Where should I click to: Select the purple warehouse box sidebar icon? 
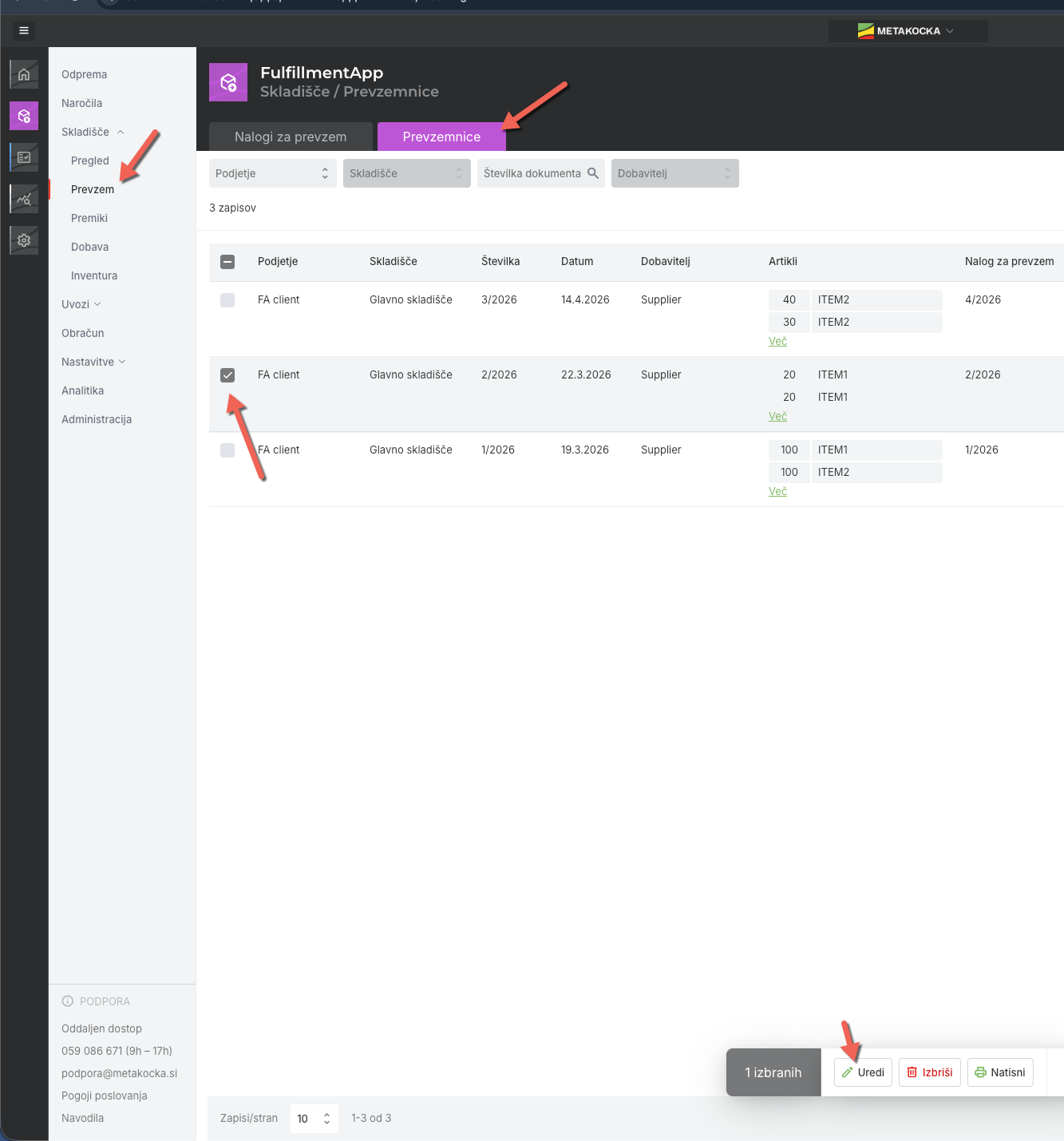(24, 116)
